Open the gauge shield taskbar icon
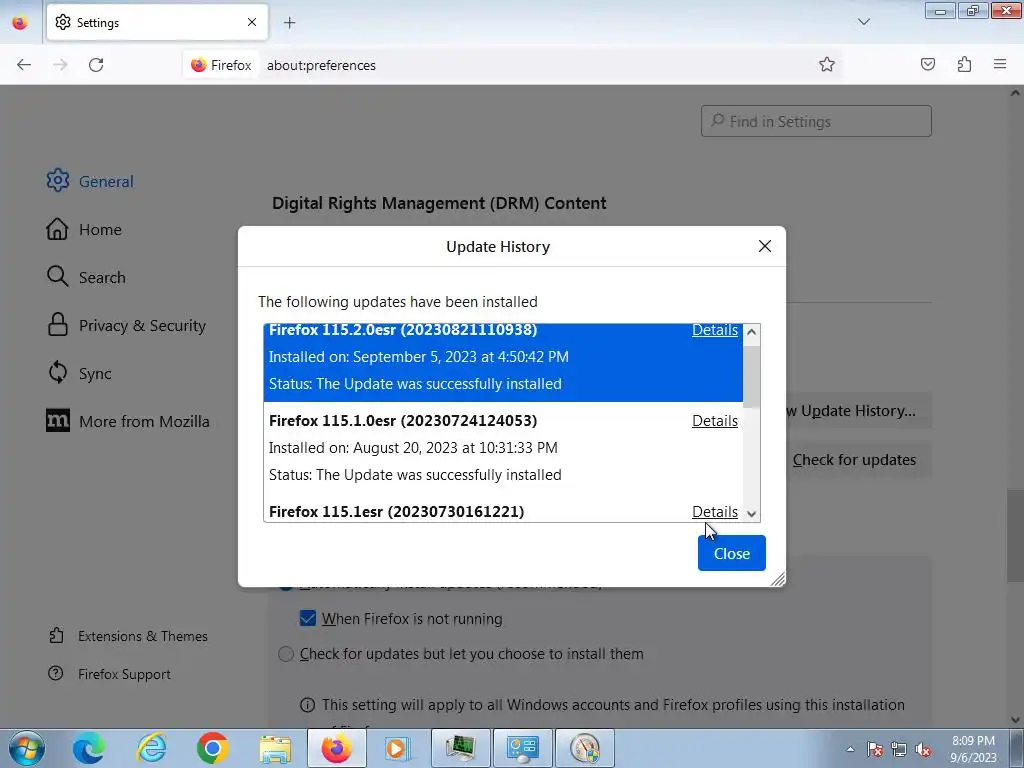 click(585, 748)
